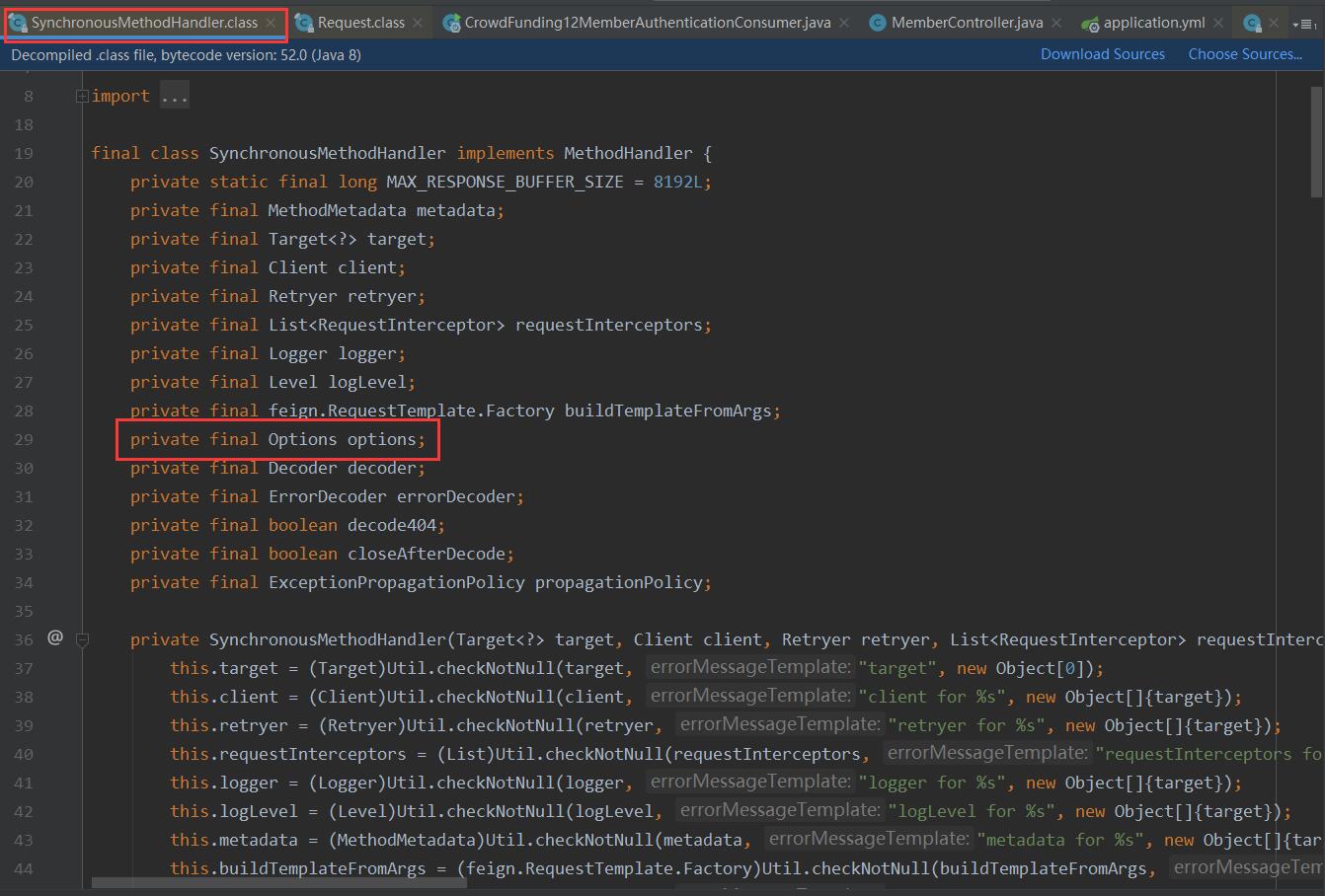Click the file icon on CrowdFunding12MemberAuthenticationConsumer.java tab
Viewport: 1325px width, 896px height.
click(x=450, y=22)
